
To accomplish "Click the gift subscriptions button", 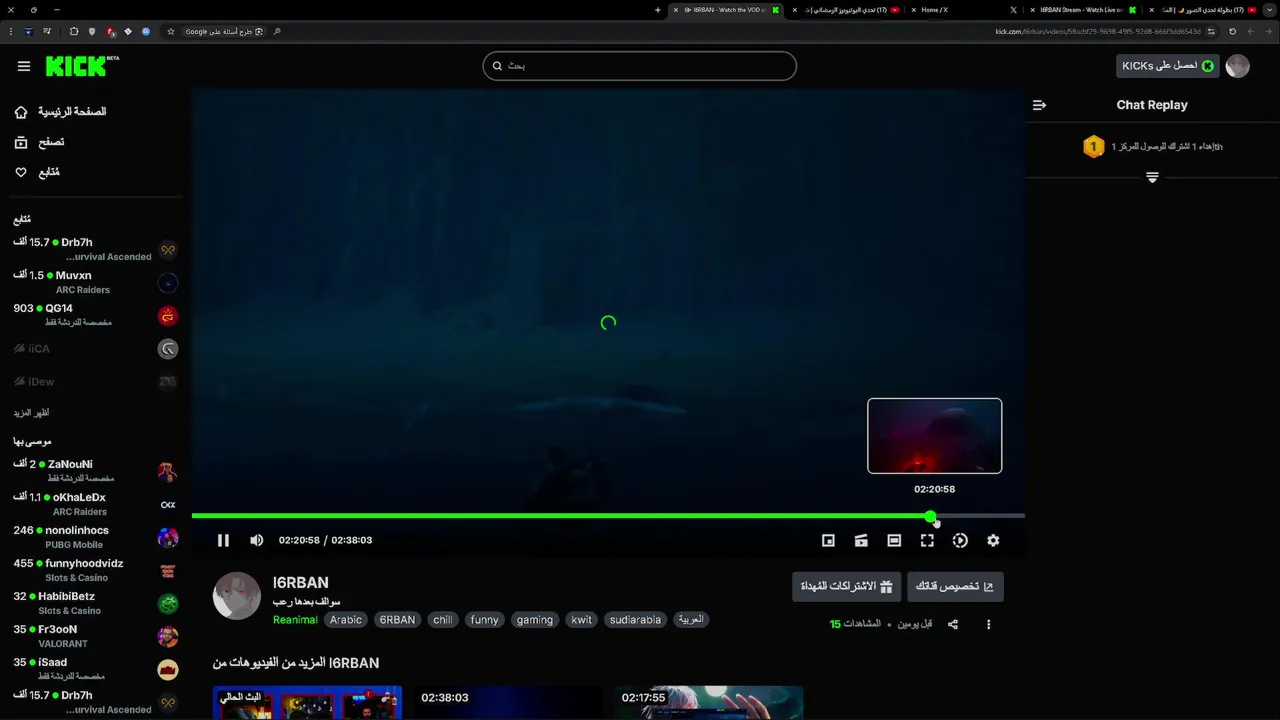I will click(x=846, y=587).
